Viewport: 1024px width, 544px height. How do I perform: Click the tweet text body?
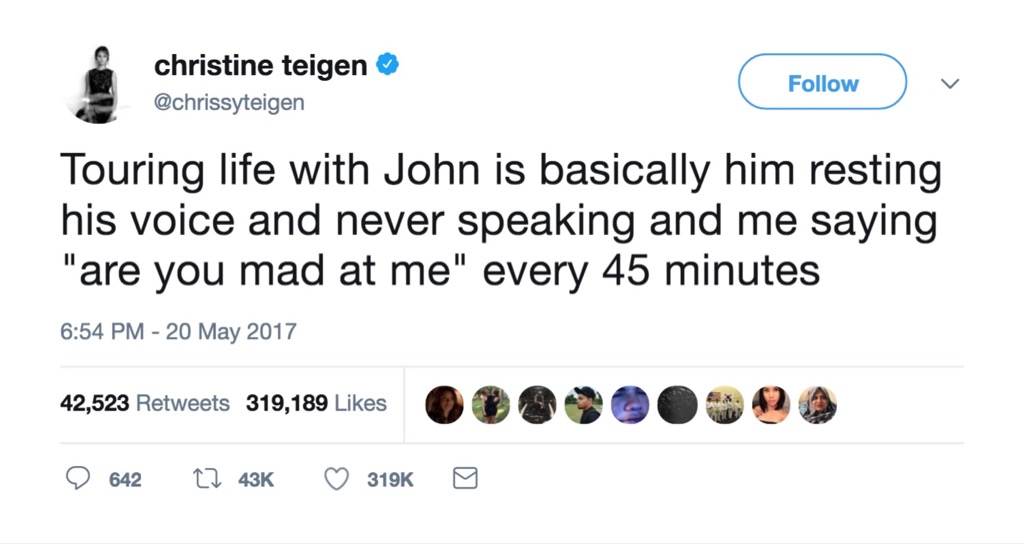pyautogui.click(x=500, y=220)
